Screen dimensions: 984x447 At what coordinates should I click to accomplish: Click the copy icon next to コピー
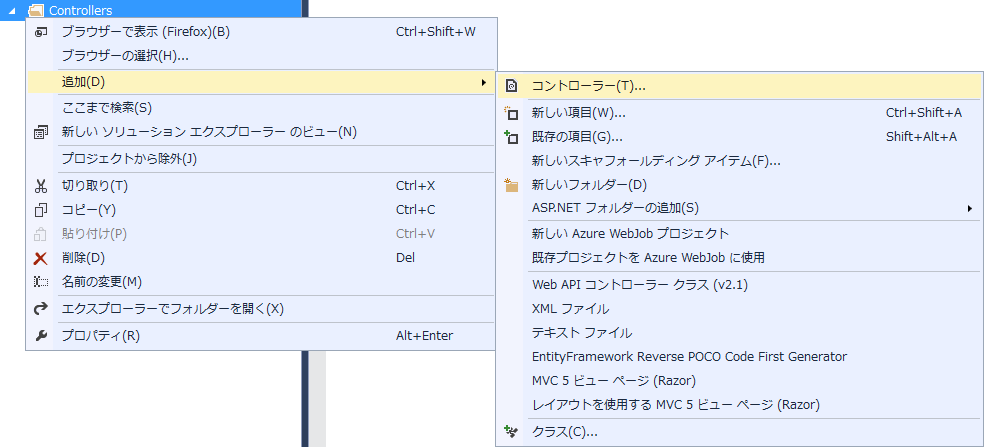[41, 210]
